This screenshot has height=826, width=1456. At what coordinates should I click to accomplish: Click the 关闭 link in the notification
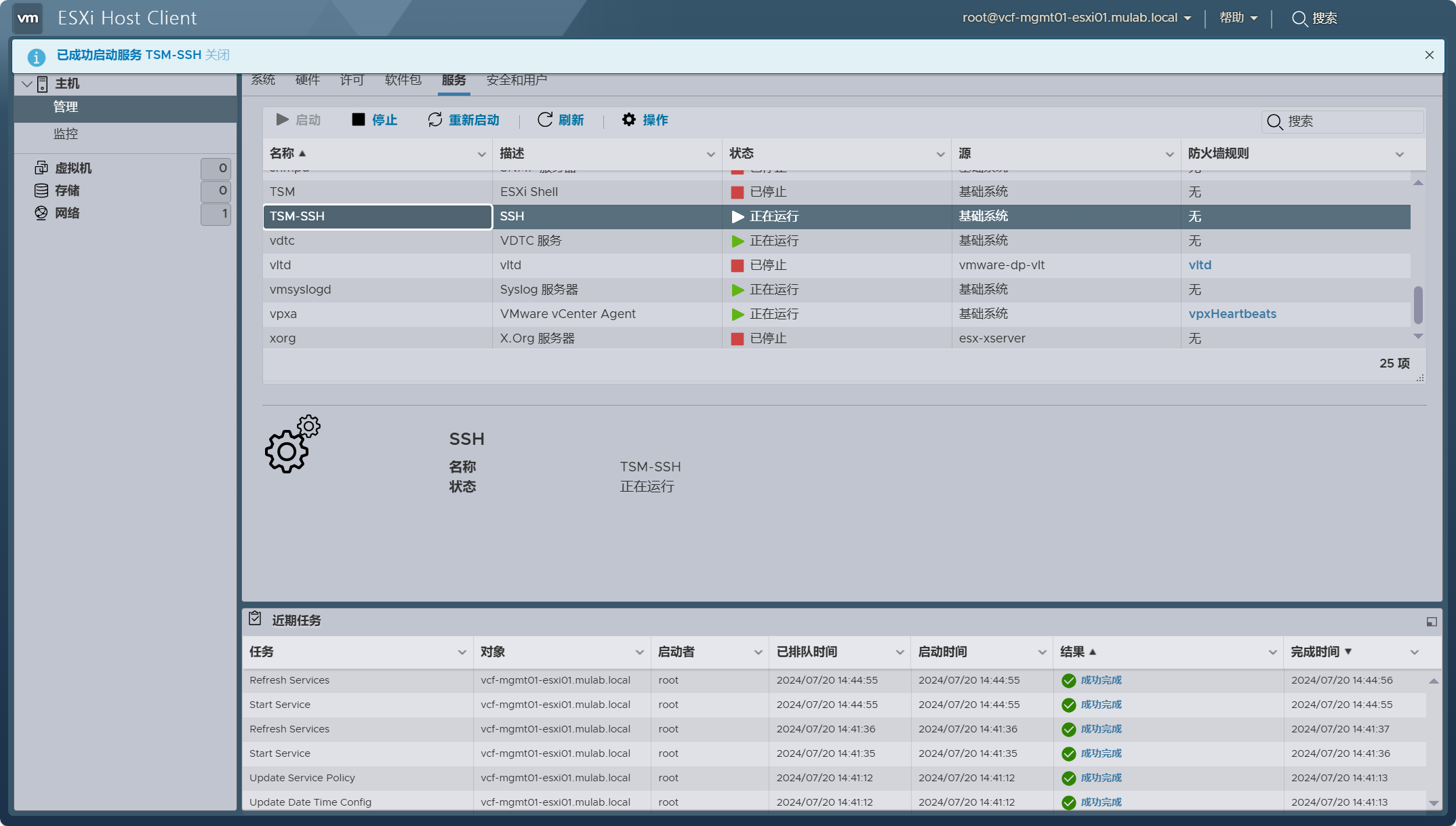pos(218,55)
